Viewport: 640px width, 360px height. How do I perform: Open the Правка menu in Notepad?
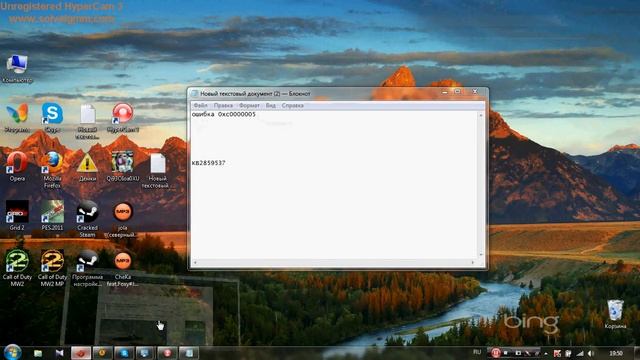(223, 106)
